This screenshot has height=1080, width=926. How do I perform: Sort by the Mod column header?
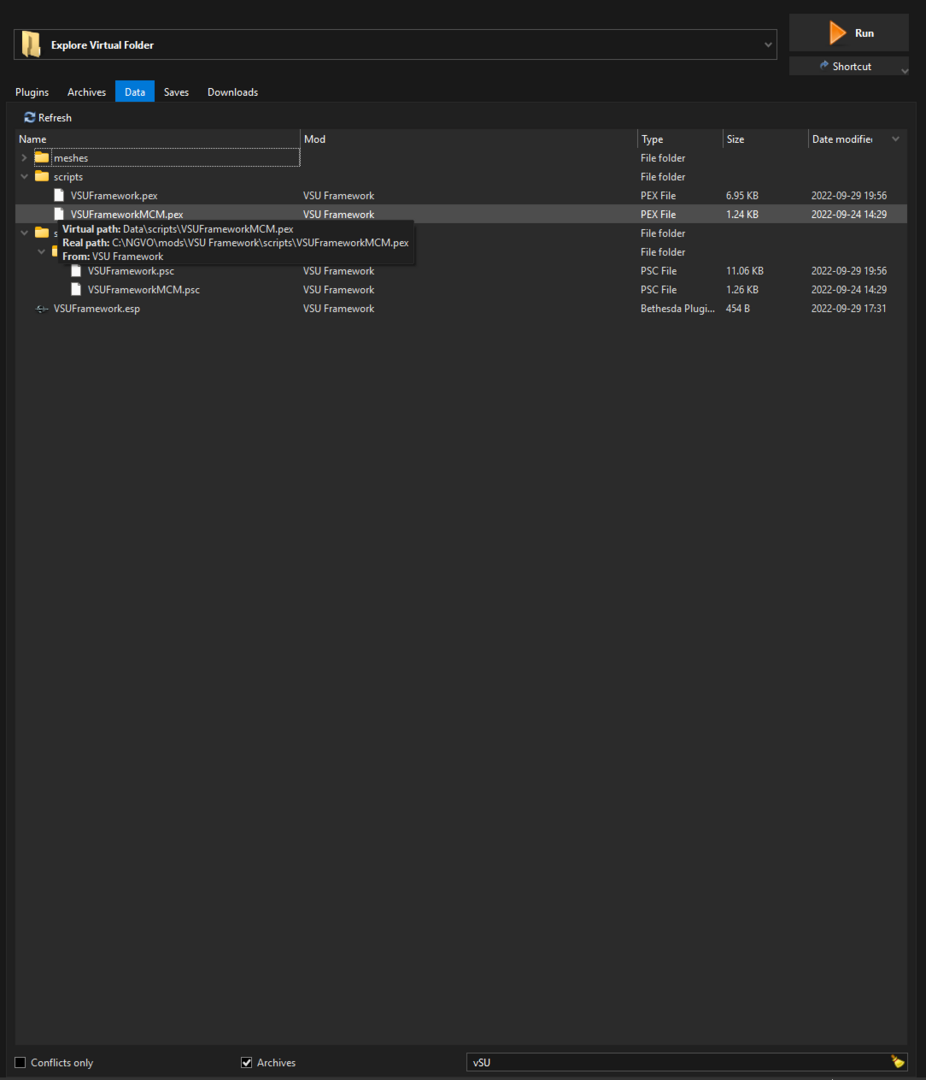coord(469,139)
